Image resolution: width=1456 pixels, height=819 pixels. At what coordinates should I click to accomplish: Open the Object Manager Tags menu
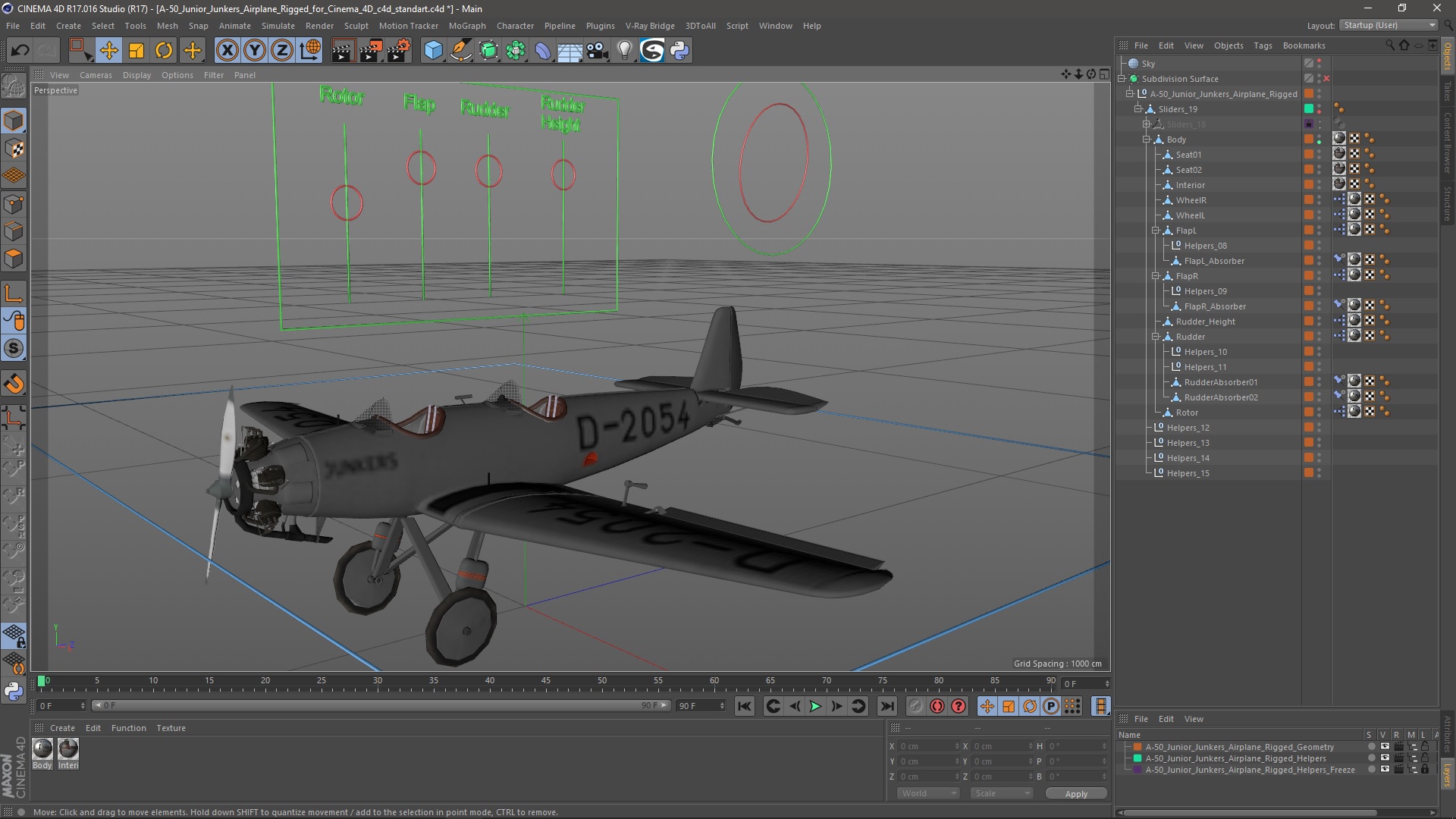click(1263, 45)
